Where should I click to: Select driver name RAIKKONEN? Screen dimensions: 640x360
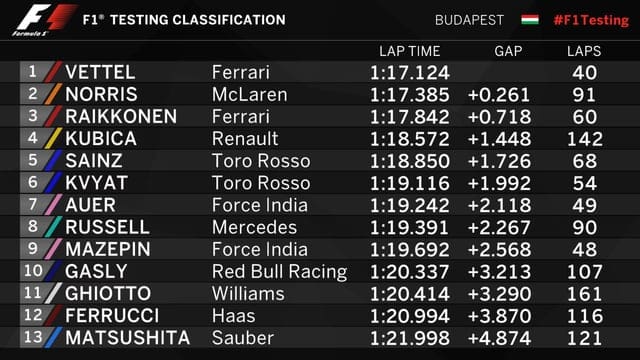[121, 116]
